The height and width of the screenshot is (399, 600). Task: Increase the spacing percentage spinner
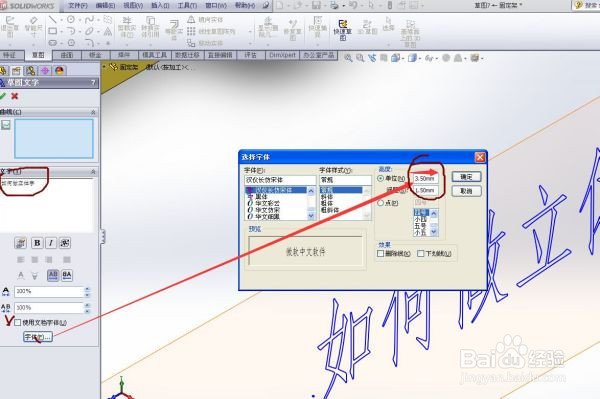pos(87,305)
